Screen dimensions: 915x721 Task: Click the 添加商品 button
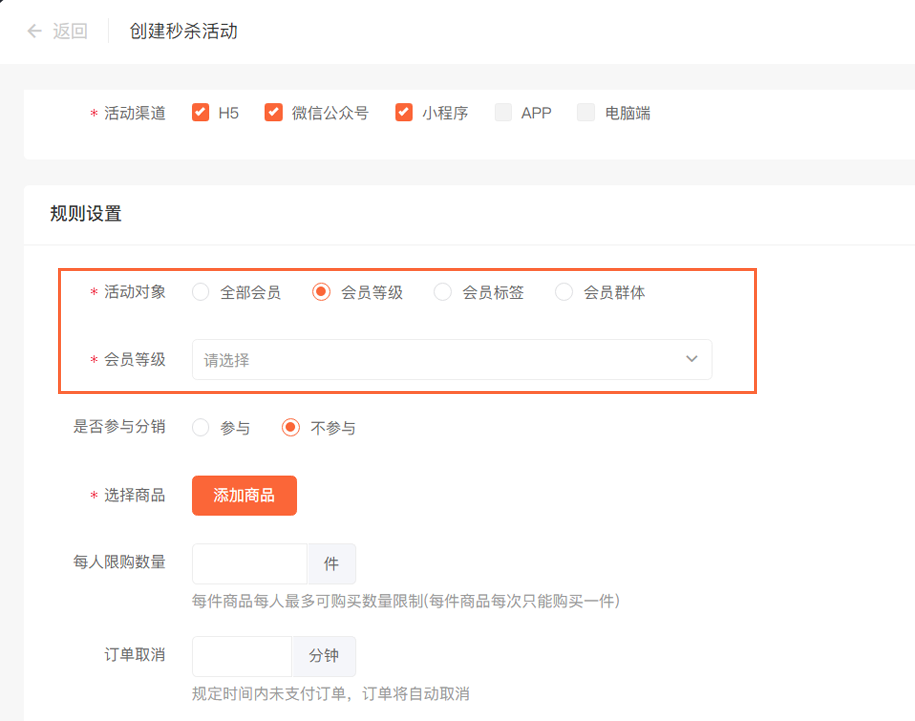click(244, 495)
